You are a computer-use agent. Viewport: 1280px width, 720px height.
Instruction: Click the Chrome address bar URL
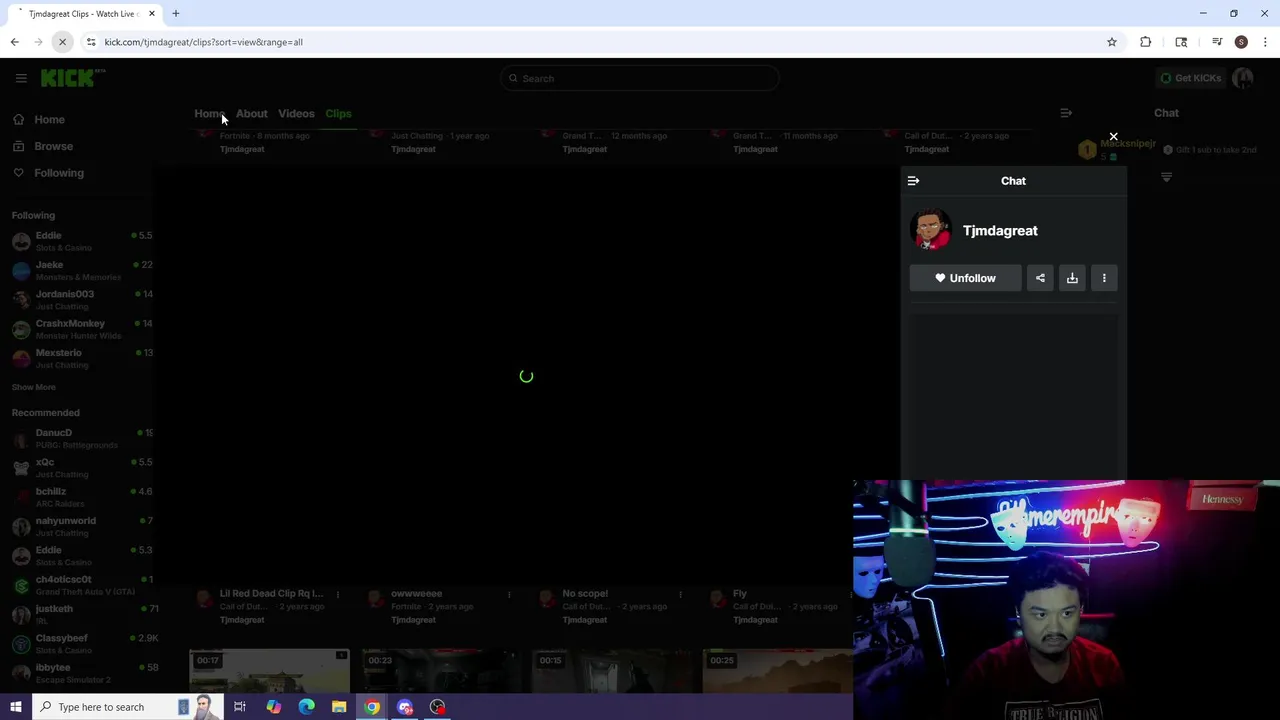tap(204, 42)
